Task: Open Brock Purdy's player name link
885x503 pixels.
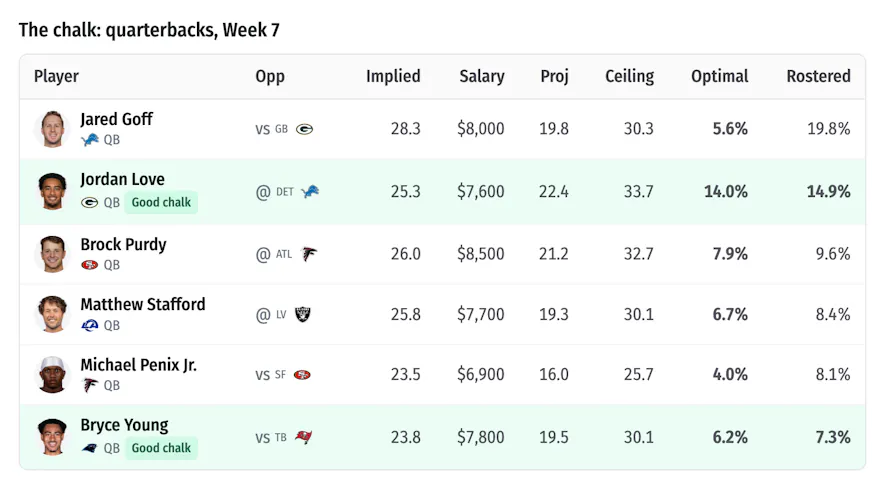Action: (124, 244)
